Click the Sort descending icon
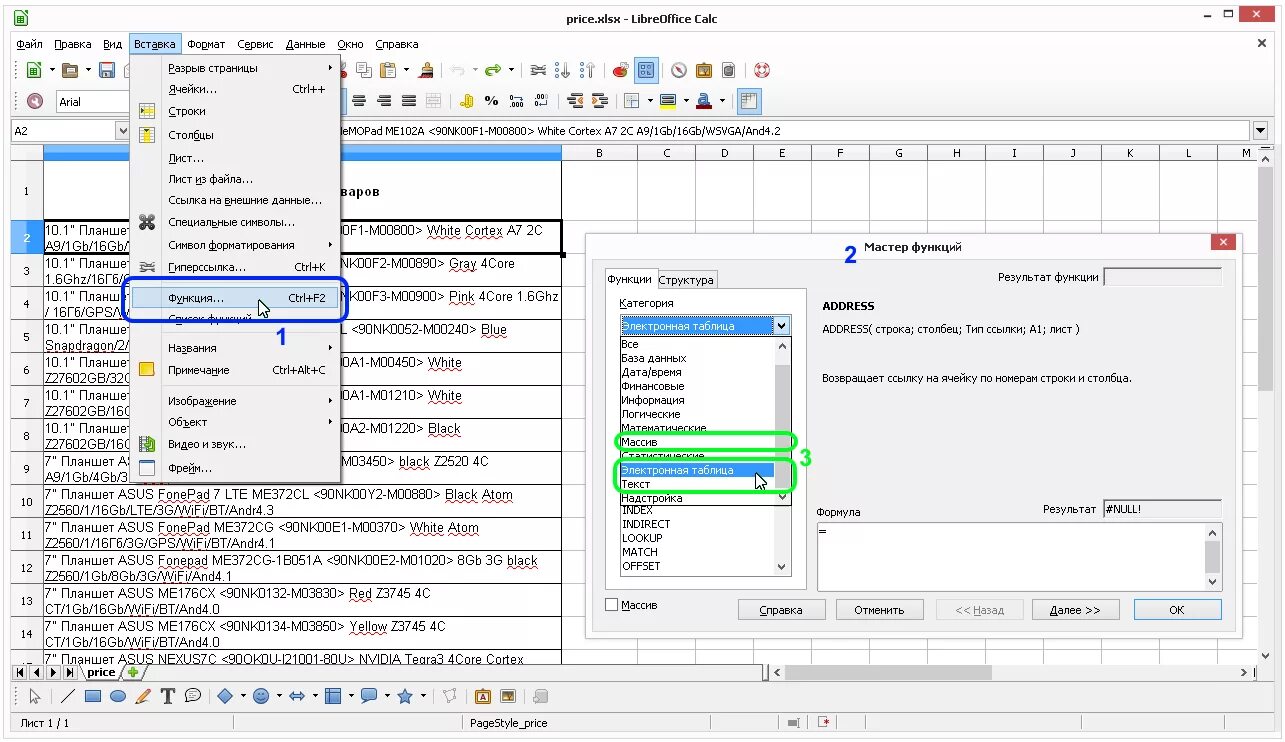This screenshot has width=1285, height=742. click(588, 70)
